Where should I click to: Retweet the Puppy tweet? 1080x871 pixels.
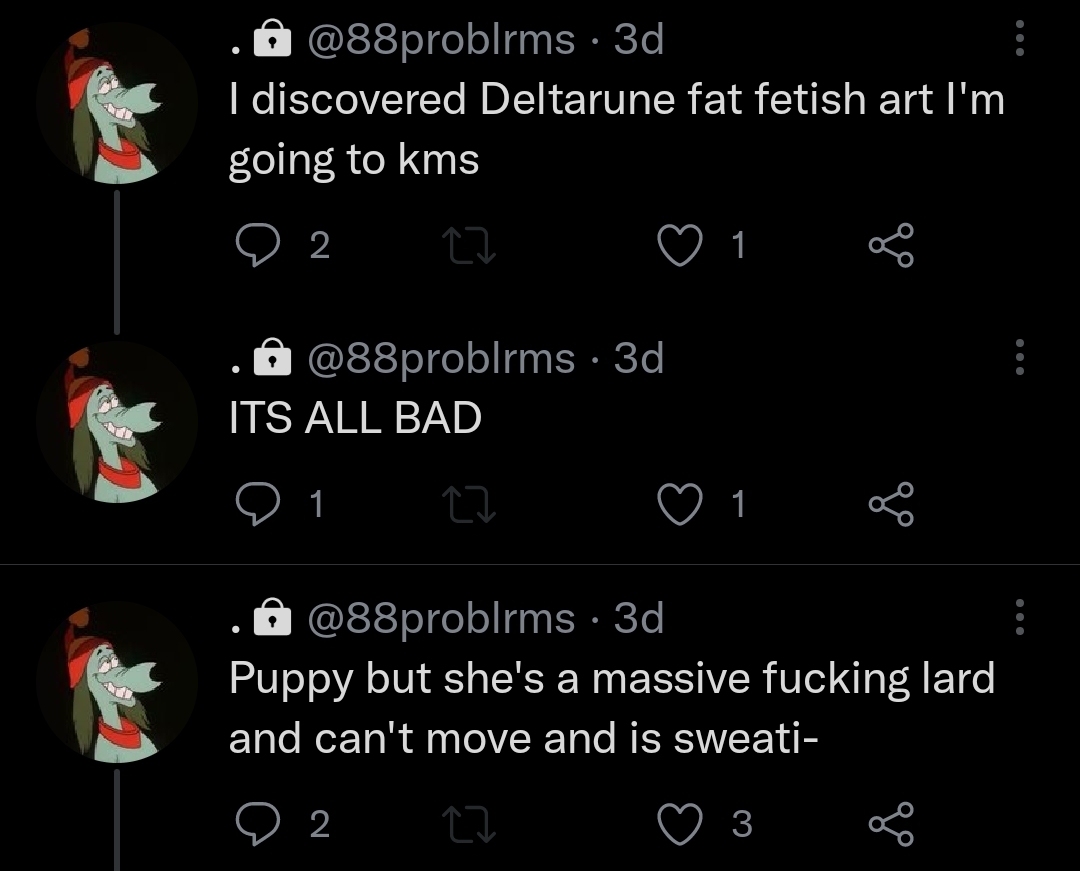(469, 824)
